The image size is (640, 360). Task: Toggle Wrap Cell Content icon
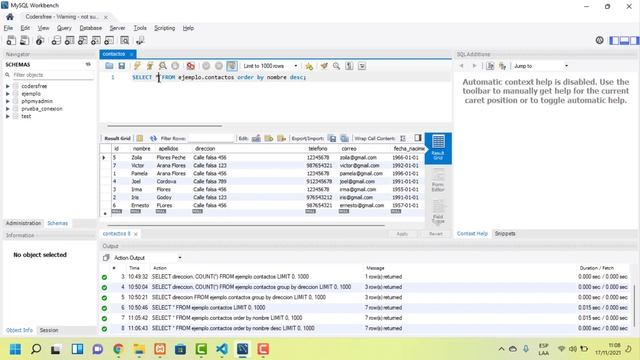click(x=403, y=138)
